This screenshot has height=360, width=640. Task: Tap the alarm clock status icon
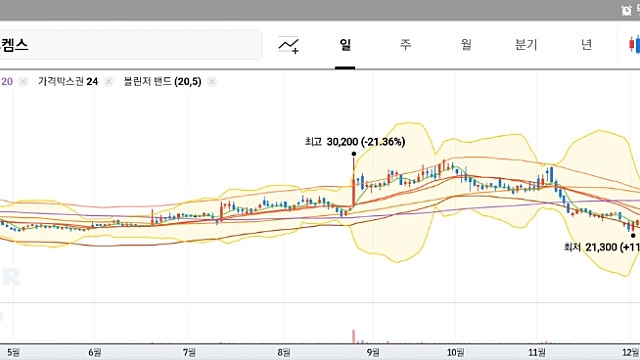[626, 11]
